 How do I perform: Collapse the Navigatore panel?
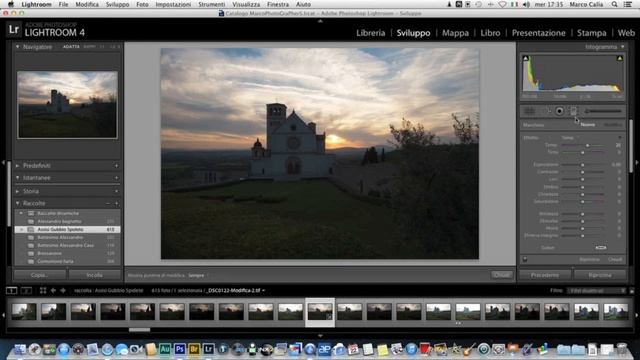18,47
